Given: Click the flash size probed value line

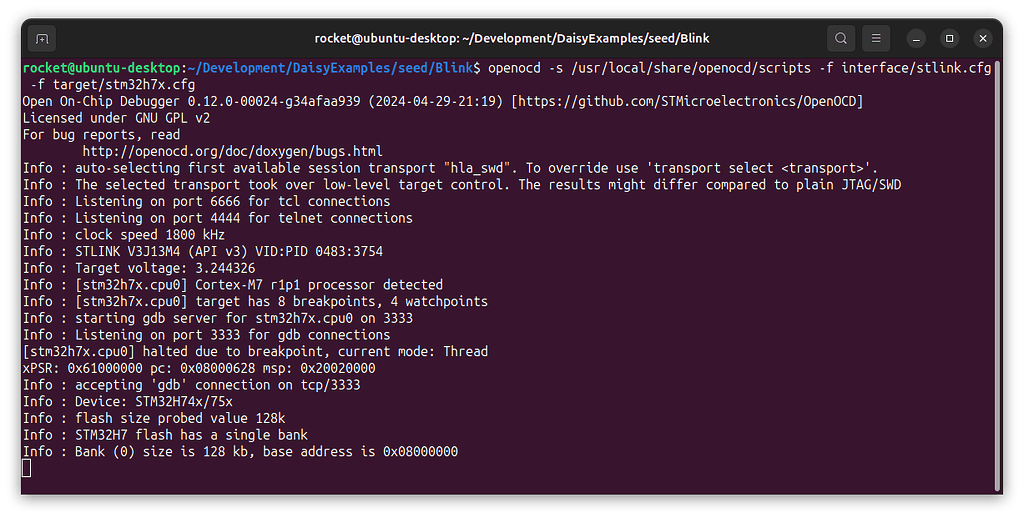Looking at the screenshot, I should click(x=154, y=418).
